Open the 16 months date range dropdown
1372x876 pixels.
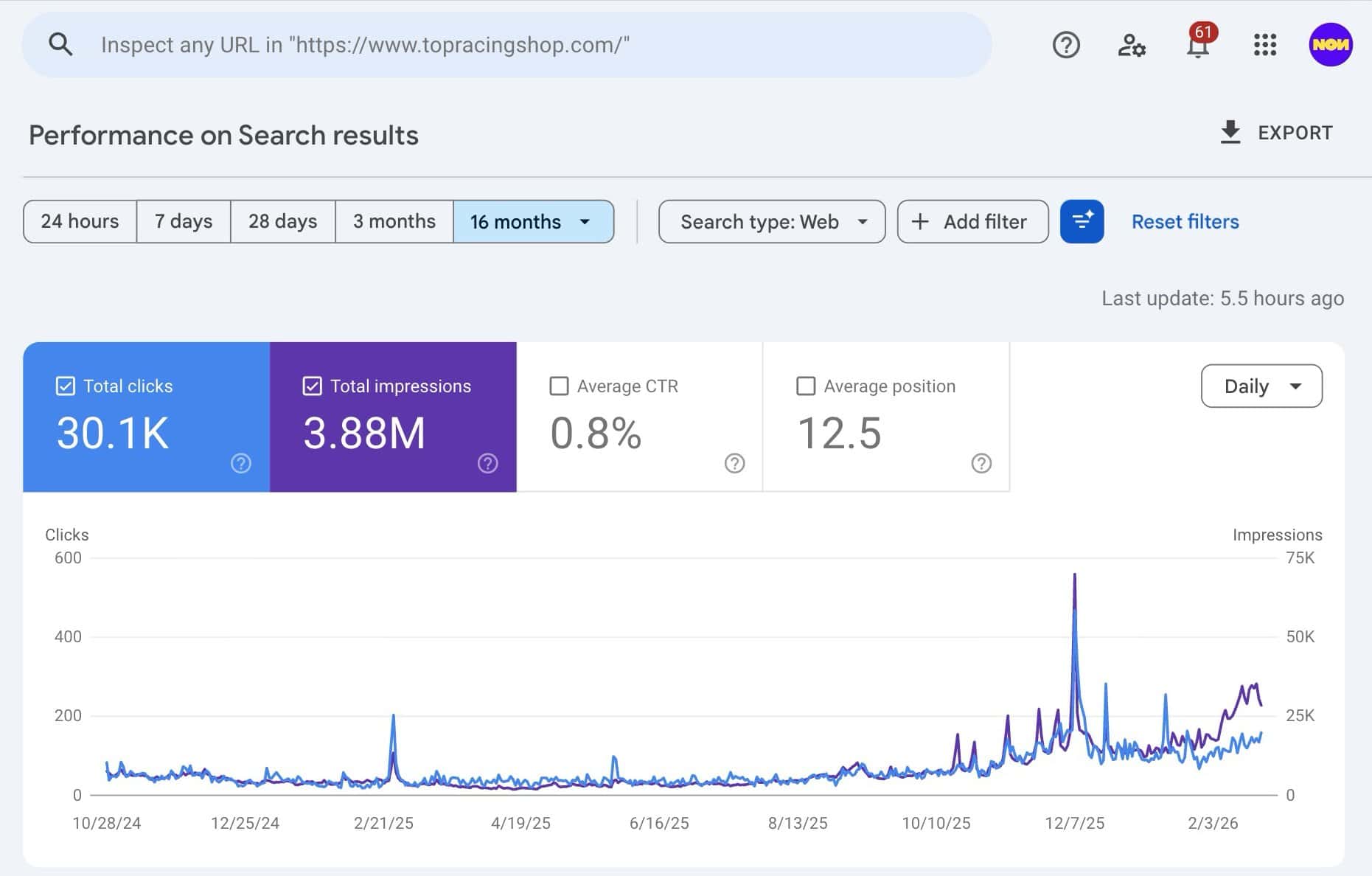click(533, 221)
